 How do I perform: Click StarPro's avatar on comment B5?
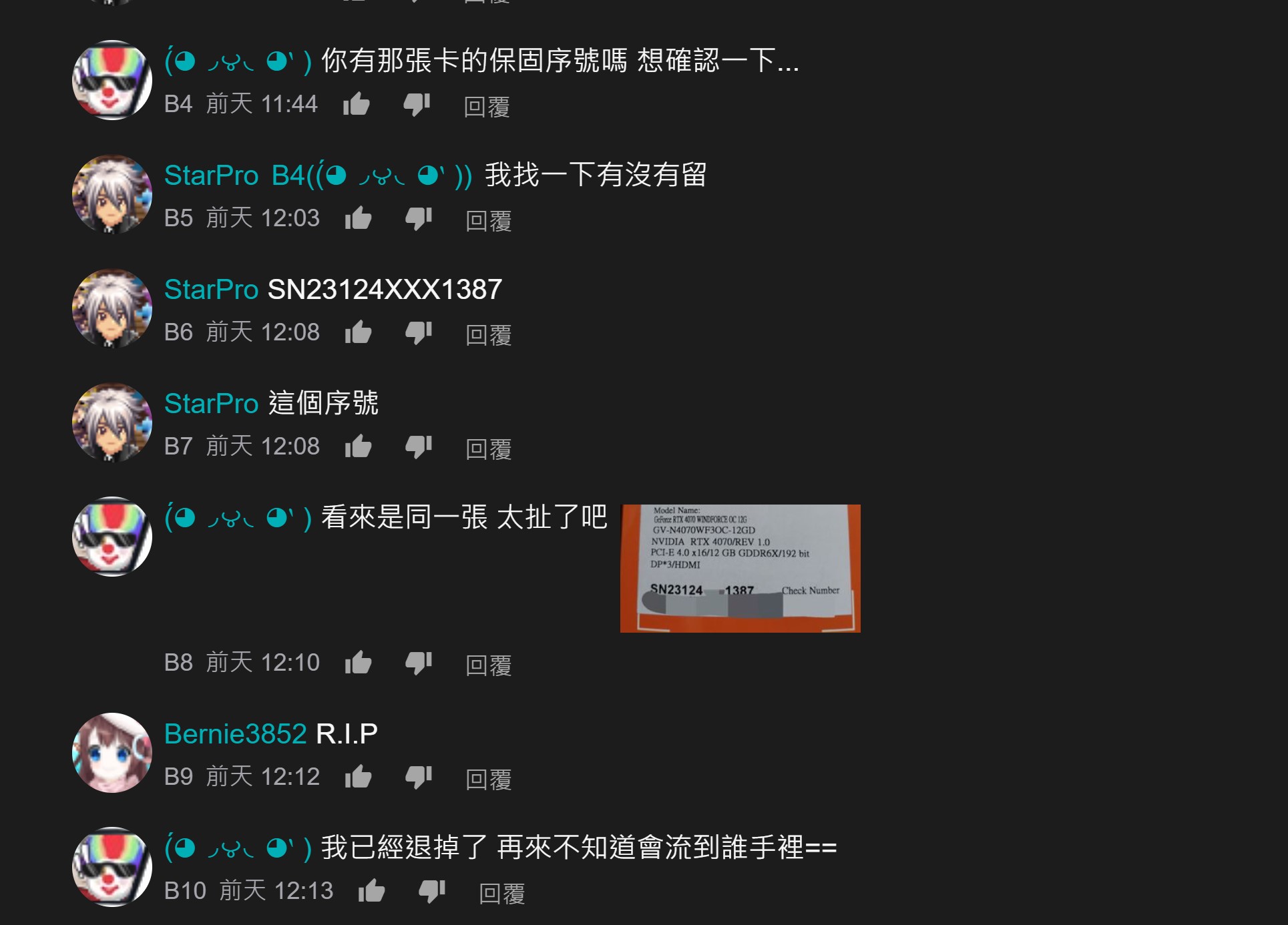click(x=112, y=195)
